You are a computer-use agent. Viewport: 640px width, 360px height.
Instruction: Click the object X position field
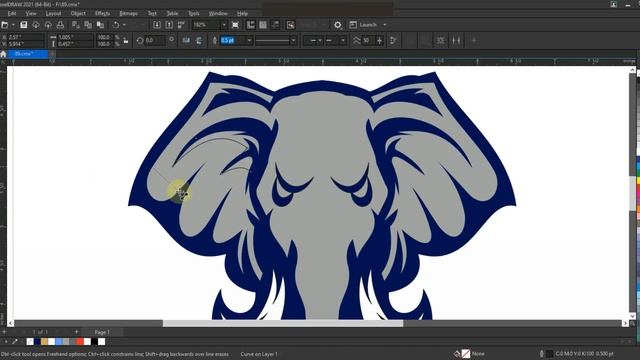[25, 37]
